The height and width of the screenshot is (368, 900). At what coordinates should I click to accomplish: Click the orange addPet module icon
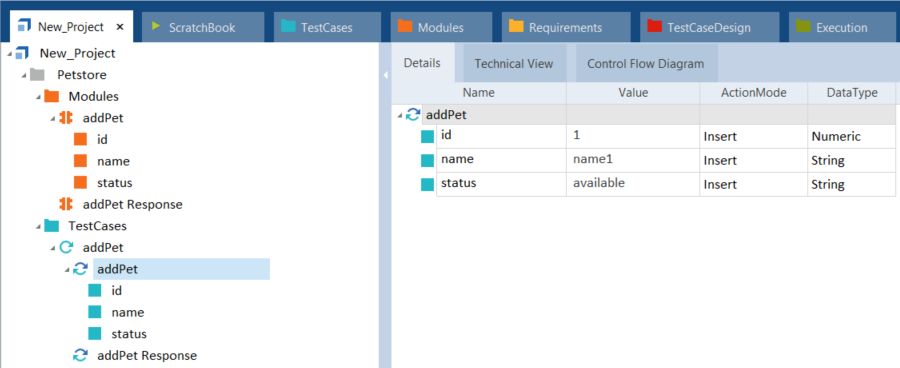66,118
